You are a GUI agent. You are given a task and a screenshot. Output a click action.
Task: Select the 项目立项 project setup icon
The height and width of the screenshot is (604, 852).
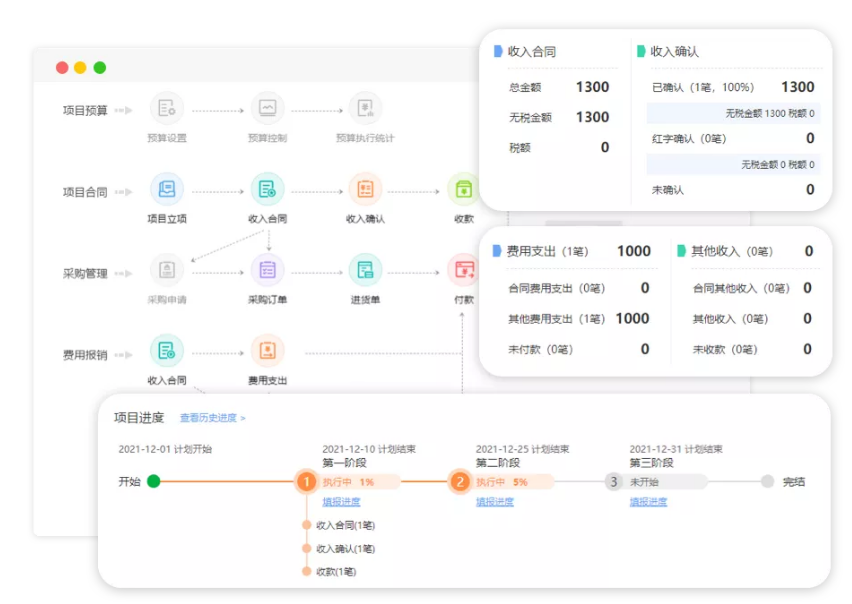pos(167,189)
